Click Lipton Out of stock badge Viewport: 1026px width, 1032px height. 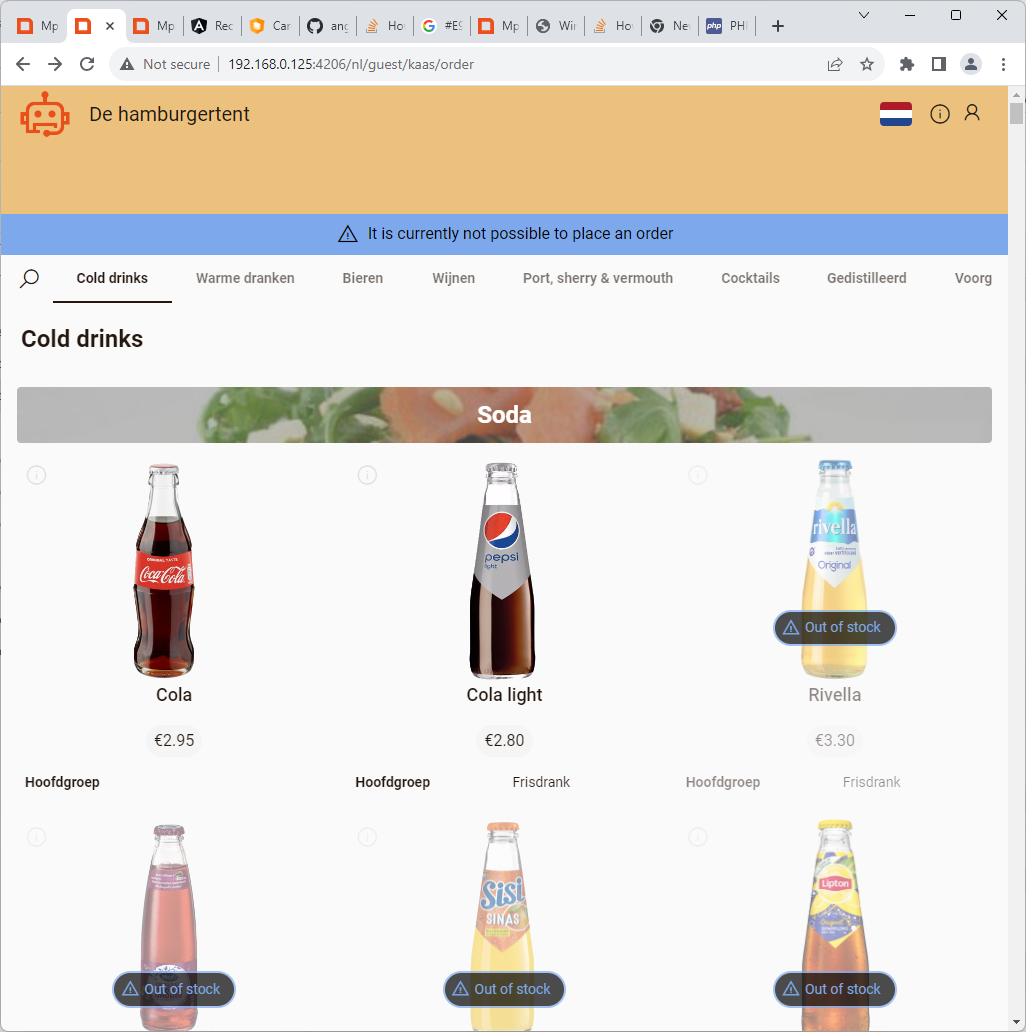pos(834,989)
